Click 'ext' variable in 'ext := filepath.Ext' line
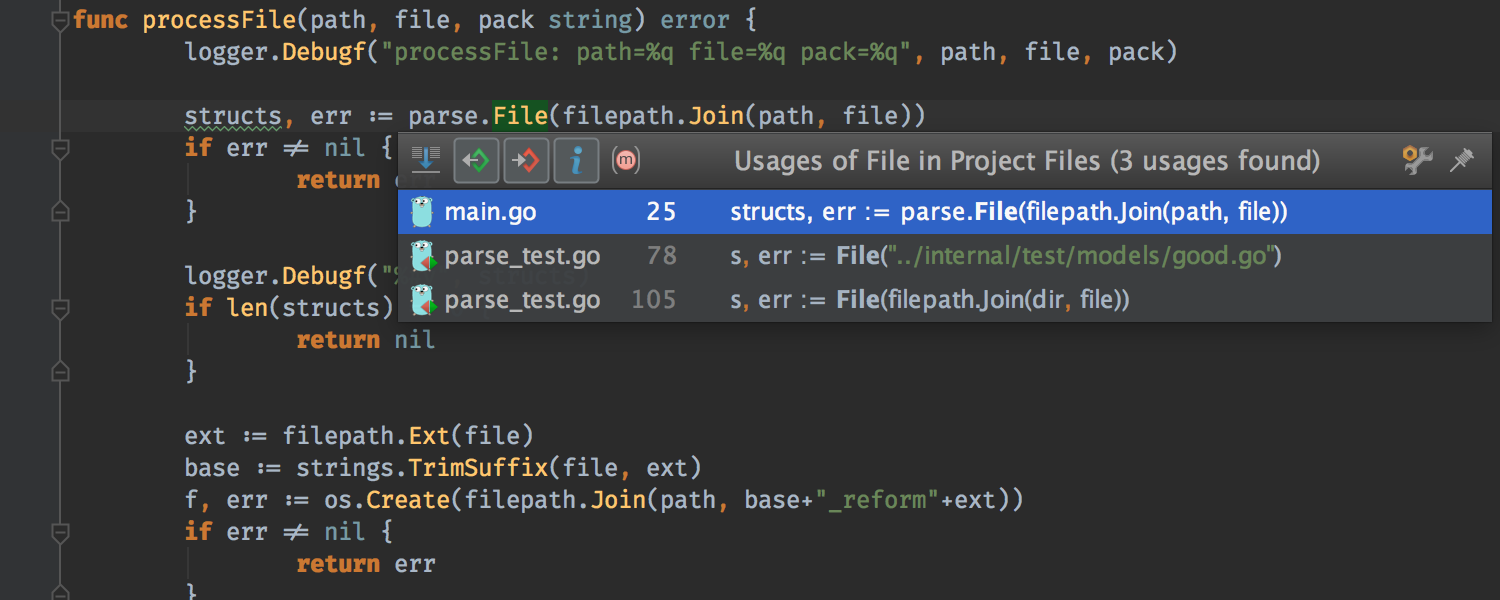 tap(205, 436)
